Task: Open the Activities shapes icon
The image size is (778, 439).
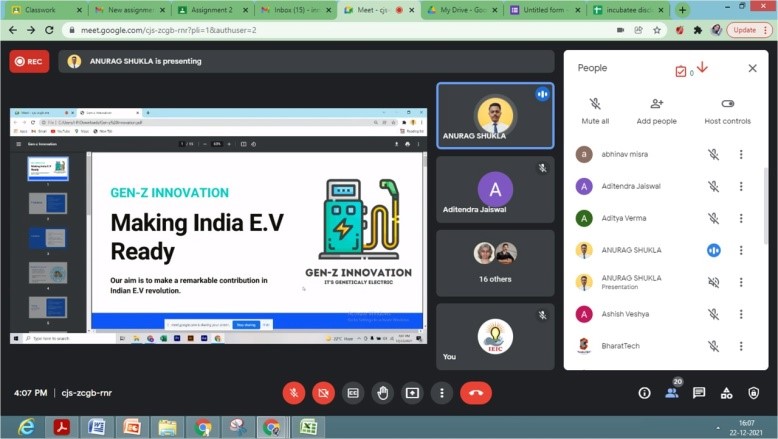Action: (x=726, y=393)
